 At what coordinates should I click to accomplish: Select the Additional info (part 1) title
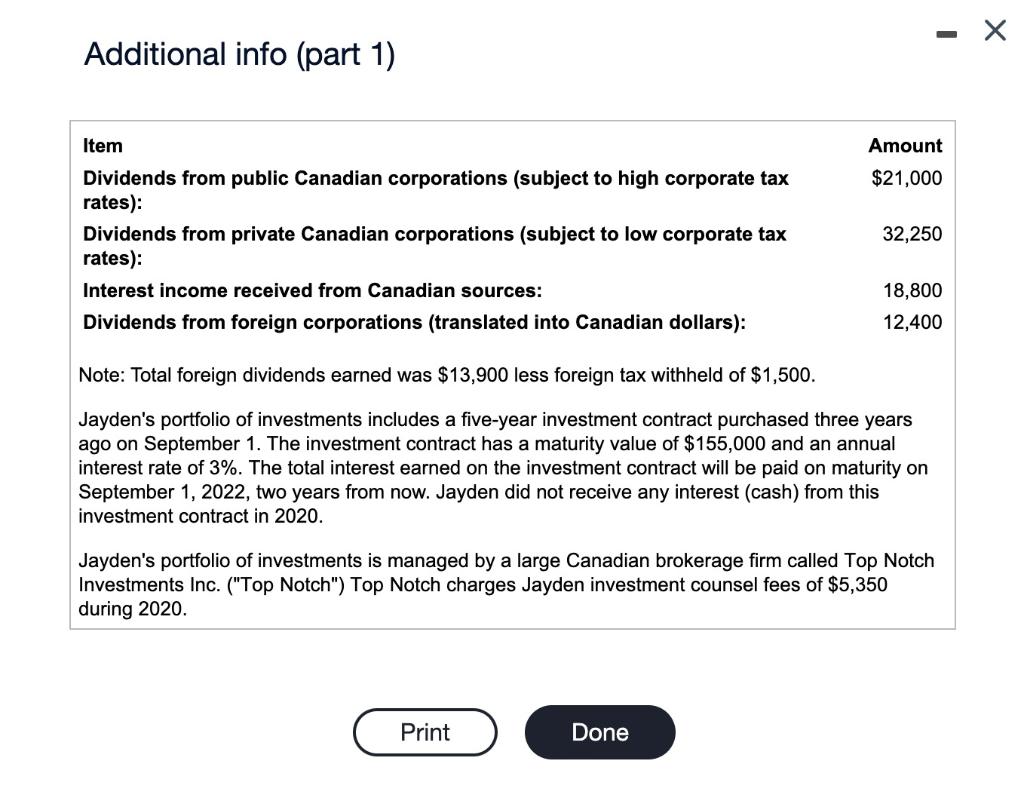coord(239,54)
